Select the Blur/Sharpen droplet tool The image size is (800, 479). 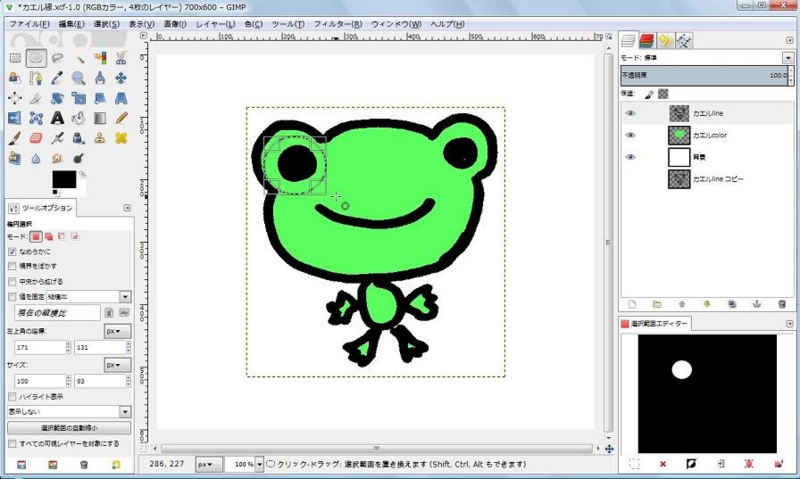click(x=36, y=158)
